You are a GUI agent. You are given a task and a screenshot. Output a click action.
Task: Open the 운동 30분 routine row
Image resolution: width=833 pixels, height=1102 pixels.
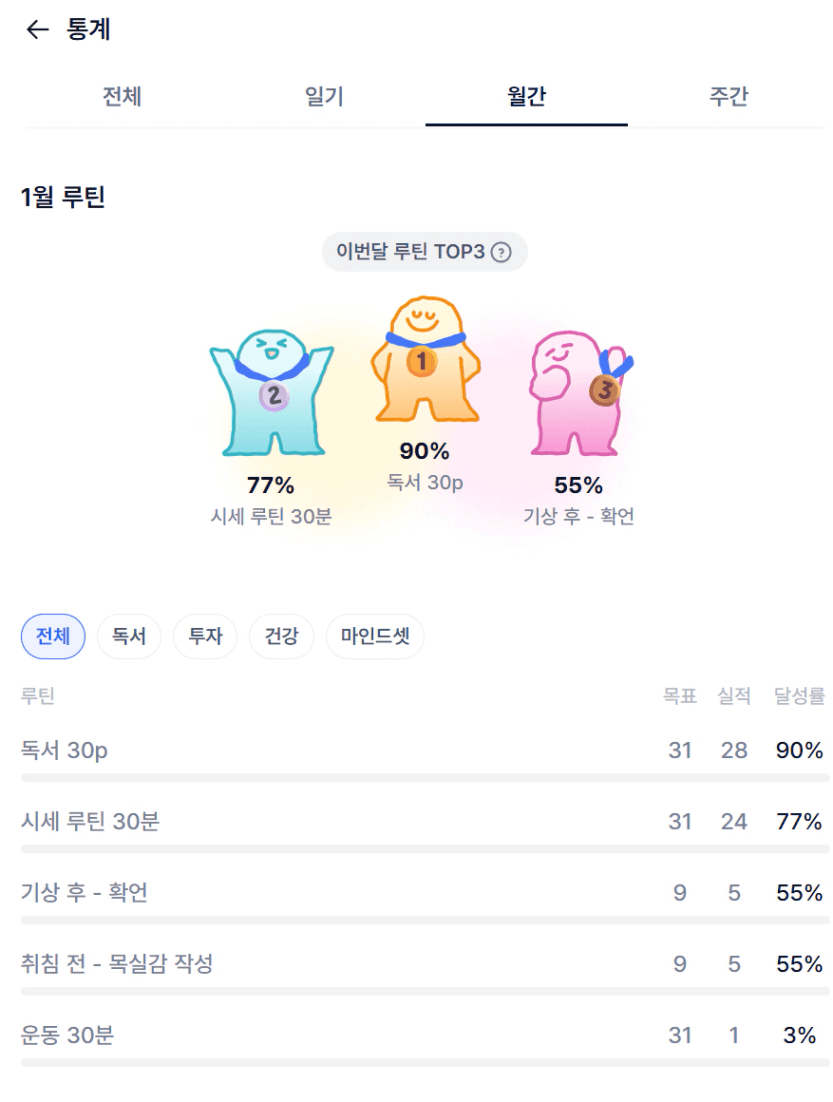click(68, 1035)
